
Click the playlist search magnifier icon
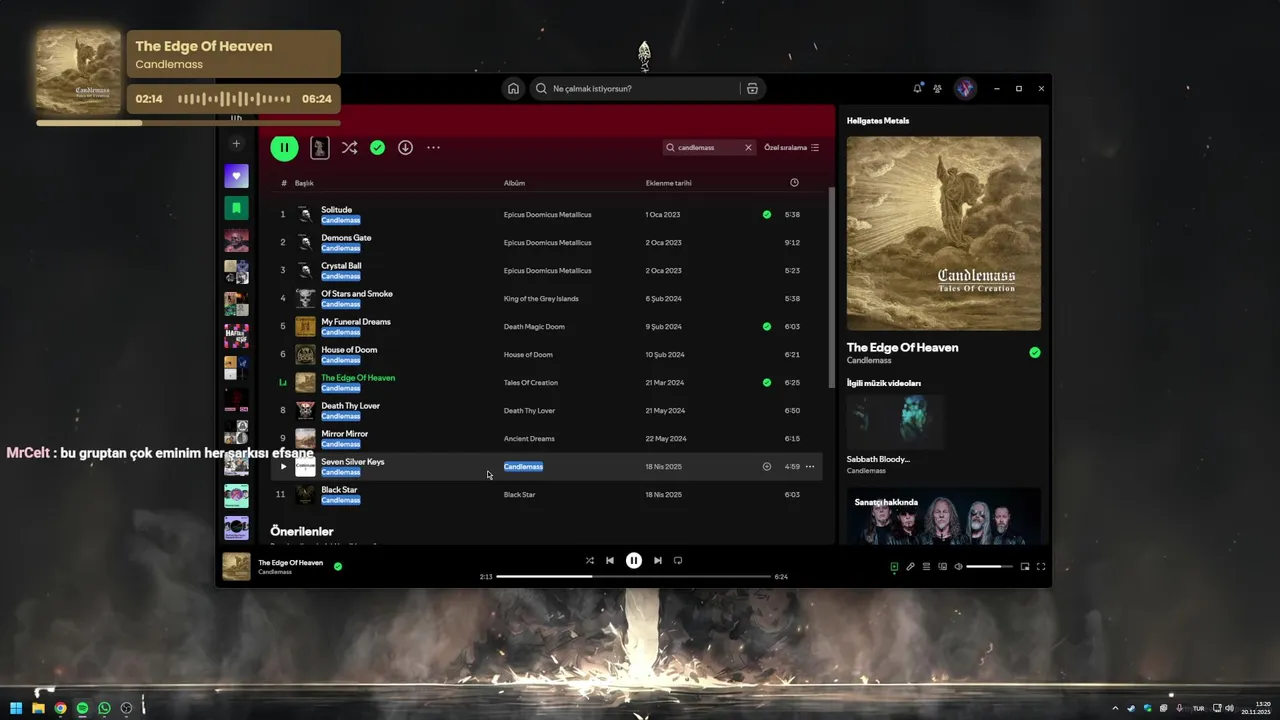pyautogui.click(x=670, y=147)
